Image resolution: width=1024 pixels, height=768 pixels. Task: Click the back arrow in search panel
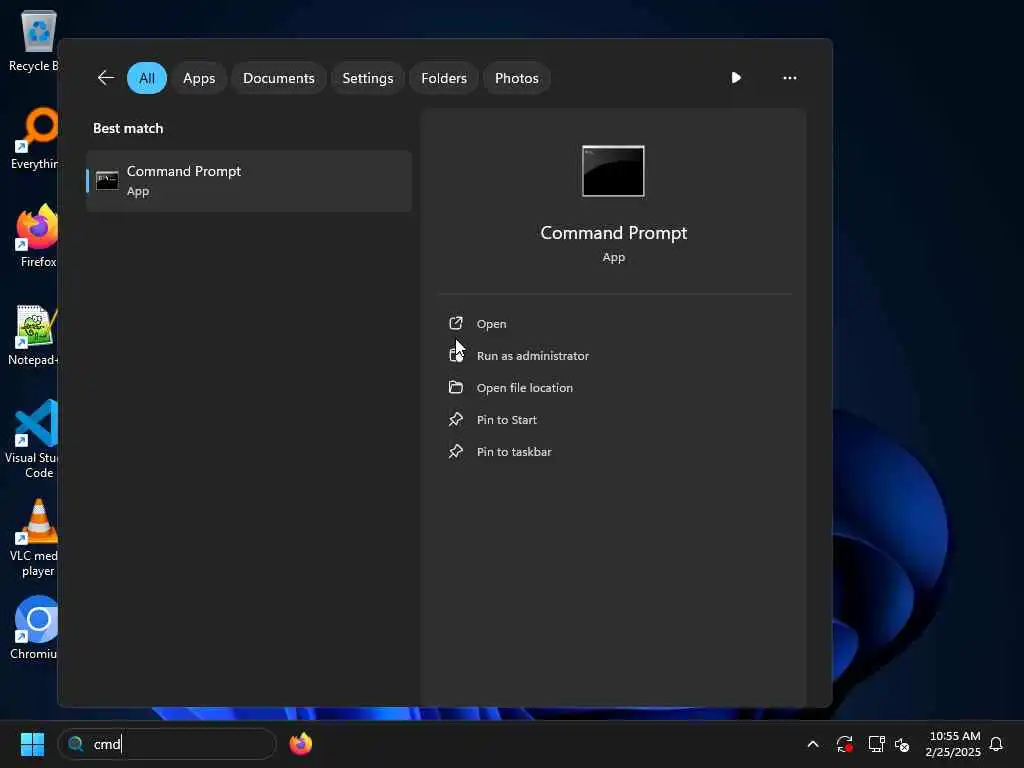click(106, 78)
